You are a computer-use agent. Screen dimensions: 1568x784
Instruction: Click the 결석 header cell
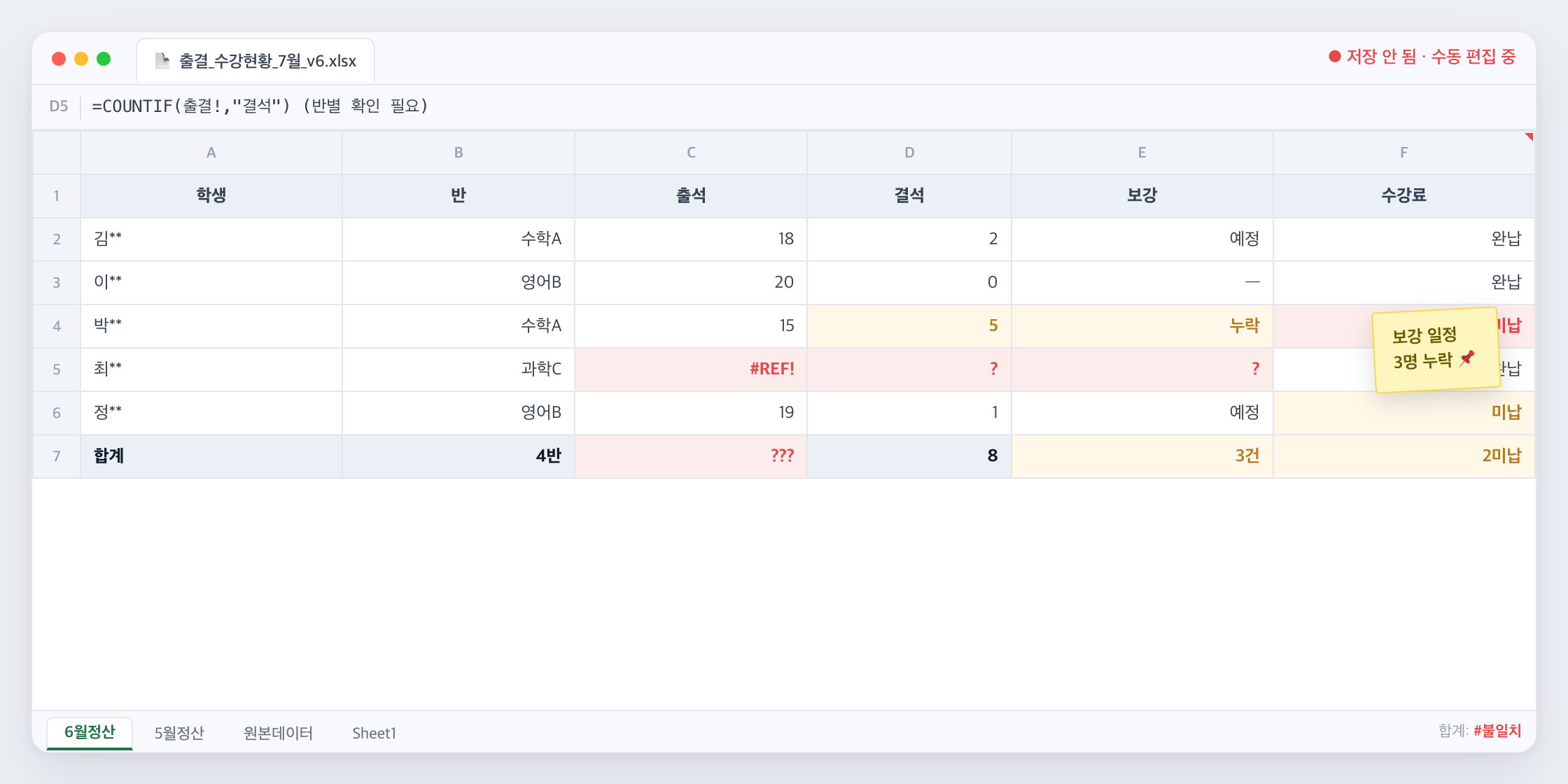pos(909,196)
